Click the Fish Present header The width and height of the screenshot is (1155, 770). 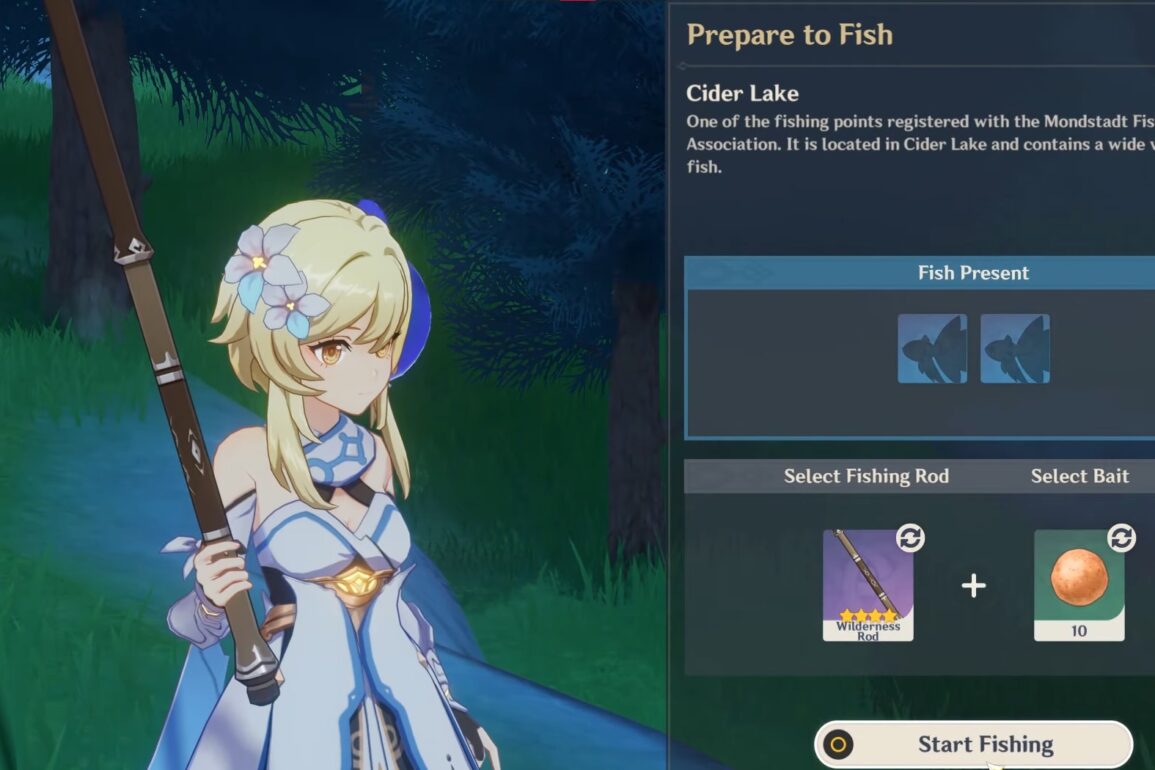[x=973, y=273]
